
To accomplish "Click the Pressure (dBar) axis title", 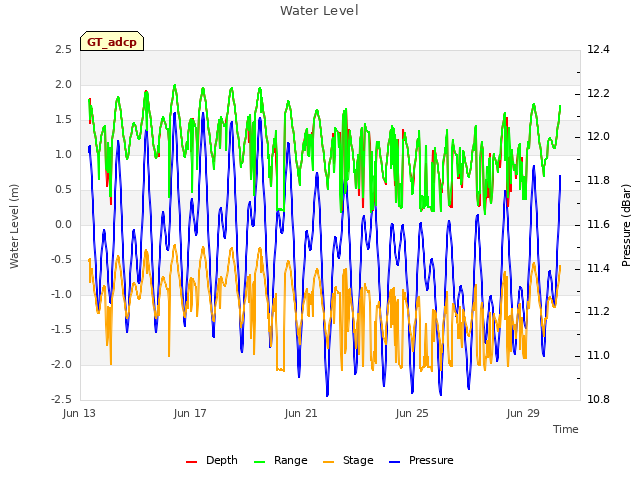I will [x=626, y=225].
